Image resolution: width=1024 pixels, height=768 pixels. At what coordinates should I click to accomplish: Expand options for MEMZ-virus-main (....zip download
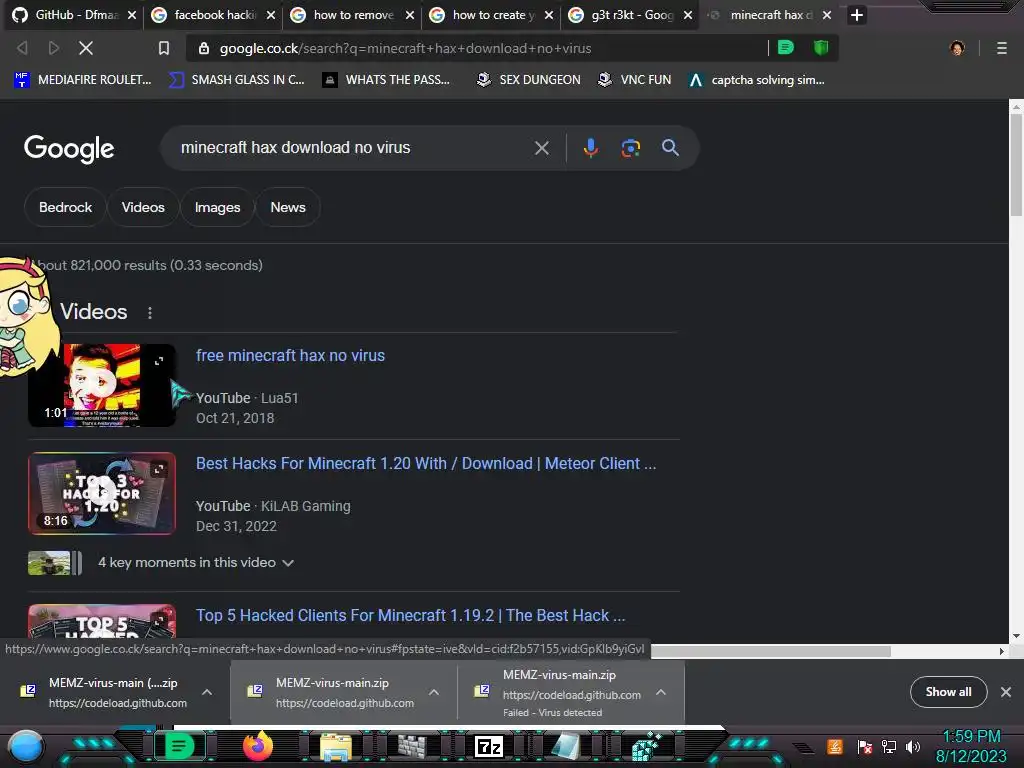point(207,692)
